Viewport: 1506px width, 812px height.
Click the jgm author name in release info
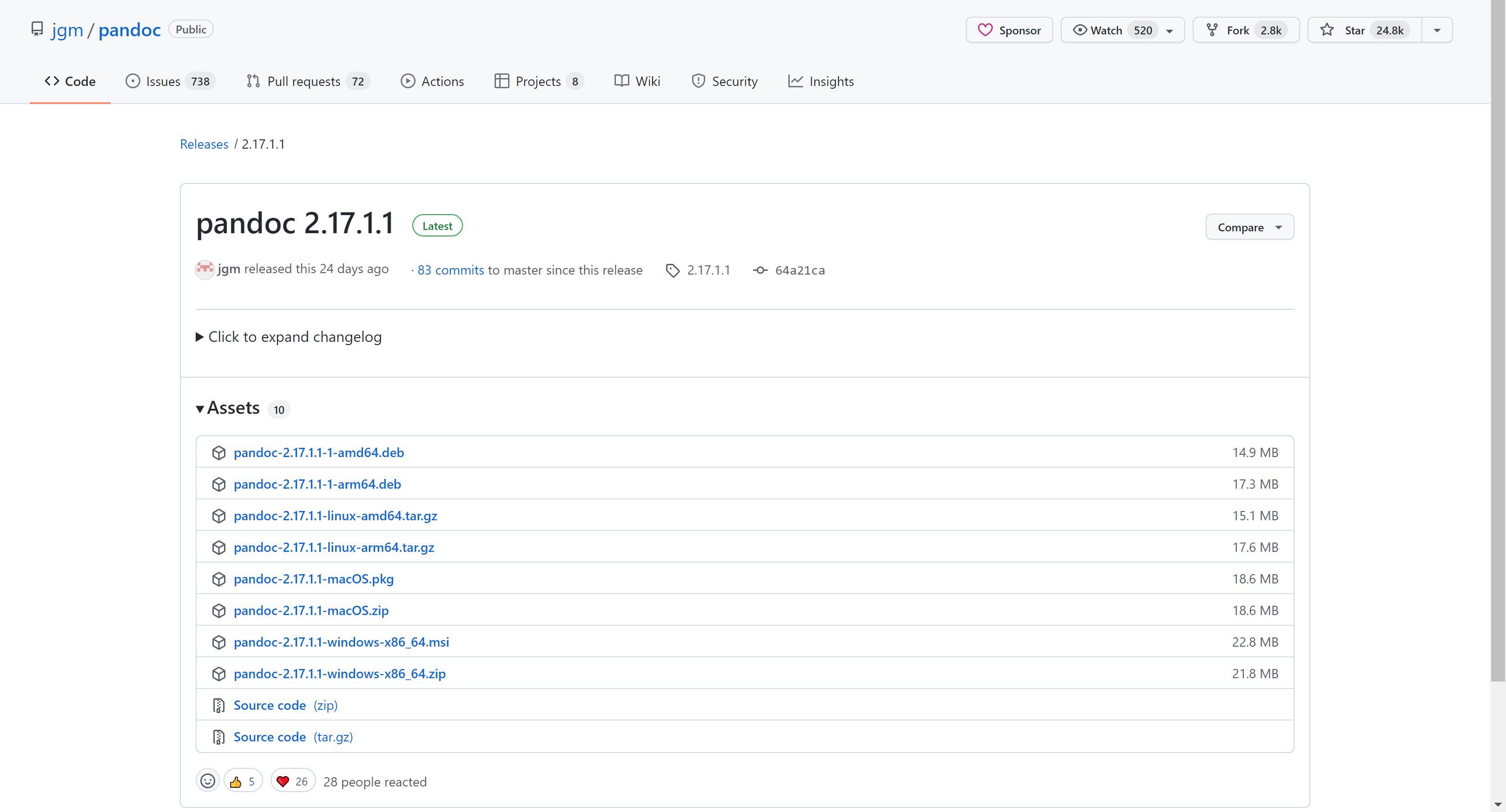click(x=229, y=268)
